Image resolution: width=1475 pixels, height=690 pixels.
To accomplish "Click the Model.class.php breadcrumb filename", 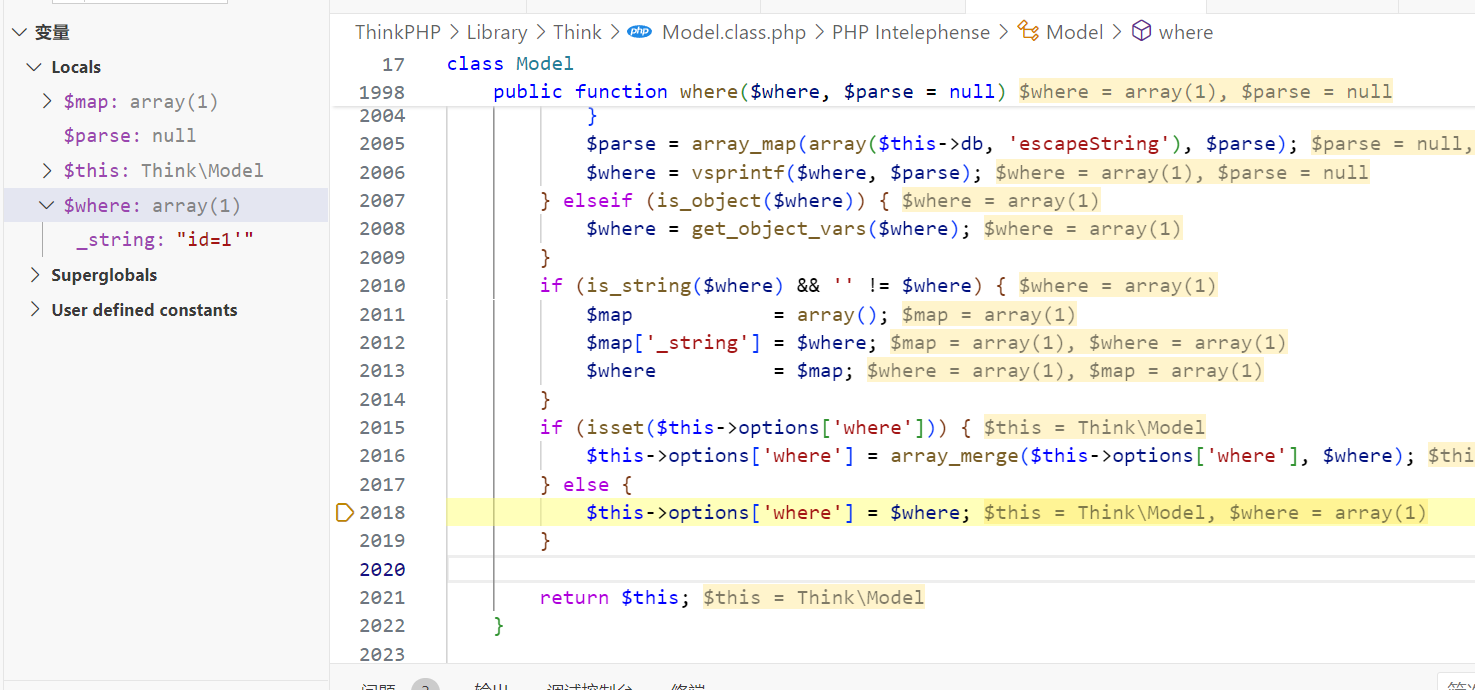I will (x=733, y=32).
